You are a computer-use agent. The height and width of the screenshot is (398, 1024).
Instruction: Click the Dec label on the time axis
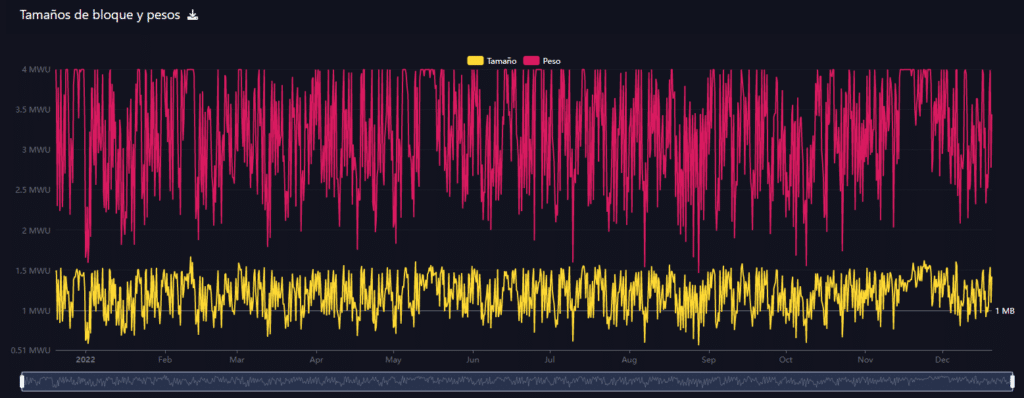click(x=942, y=359)
